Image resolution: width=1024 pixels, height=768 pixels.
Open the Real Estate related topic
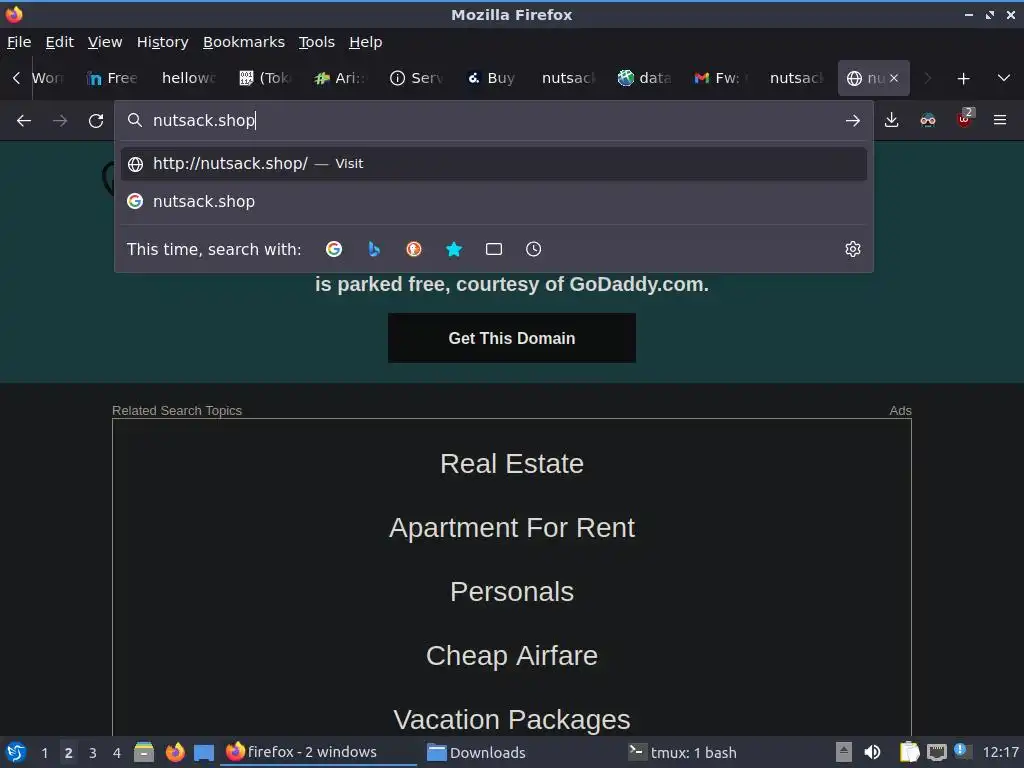pyautogui.click(x=511, y=464)
